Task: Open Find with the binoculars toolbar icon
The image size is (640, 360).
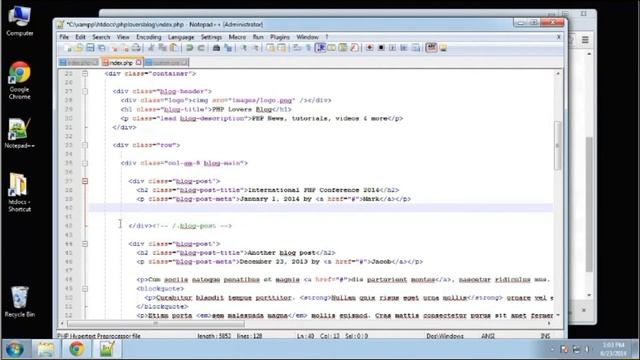Action: pyautogui.click(x=216, y=48)
